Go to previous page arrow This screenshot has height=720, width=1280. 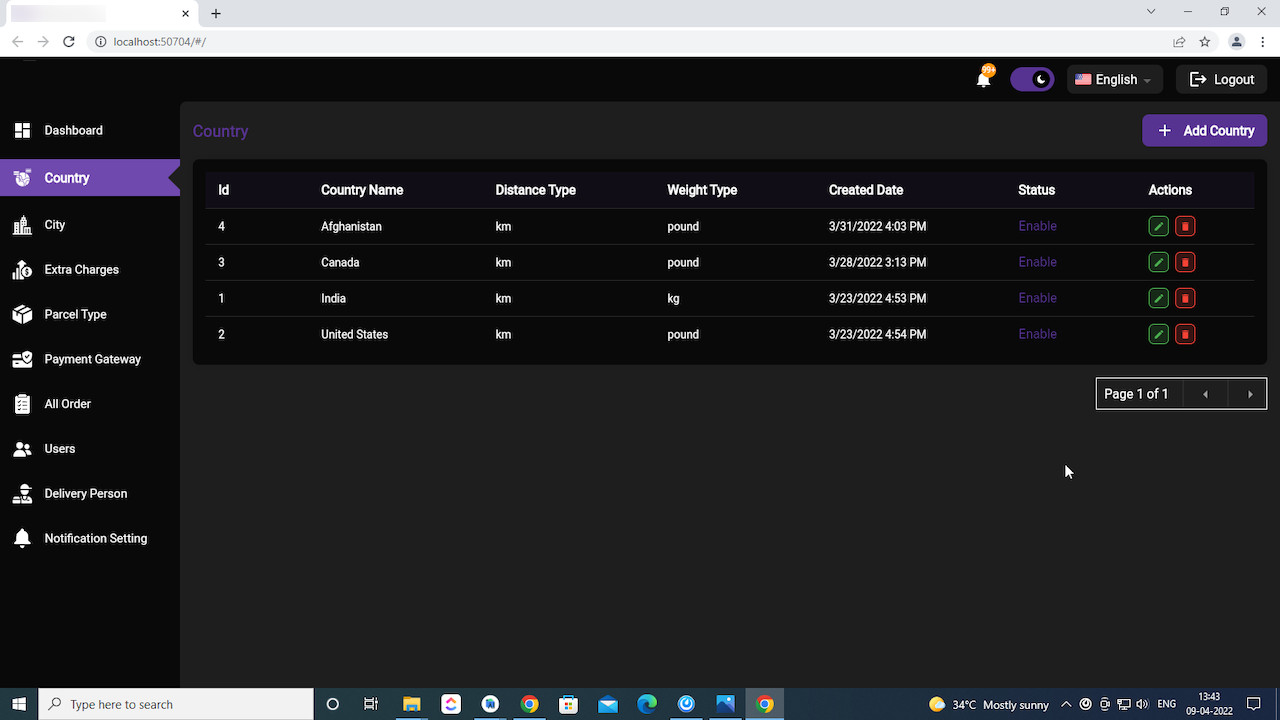[x=1205, y=394]
